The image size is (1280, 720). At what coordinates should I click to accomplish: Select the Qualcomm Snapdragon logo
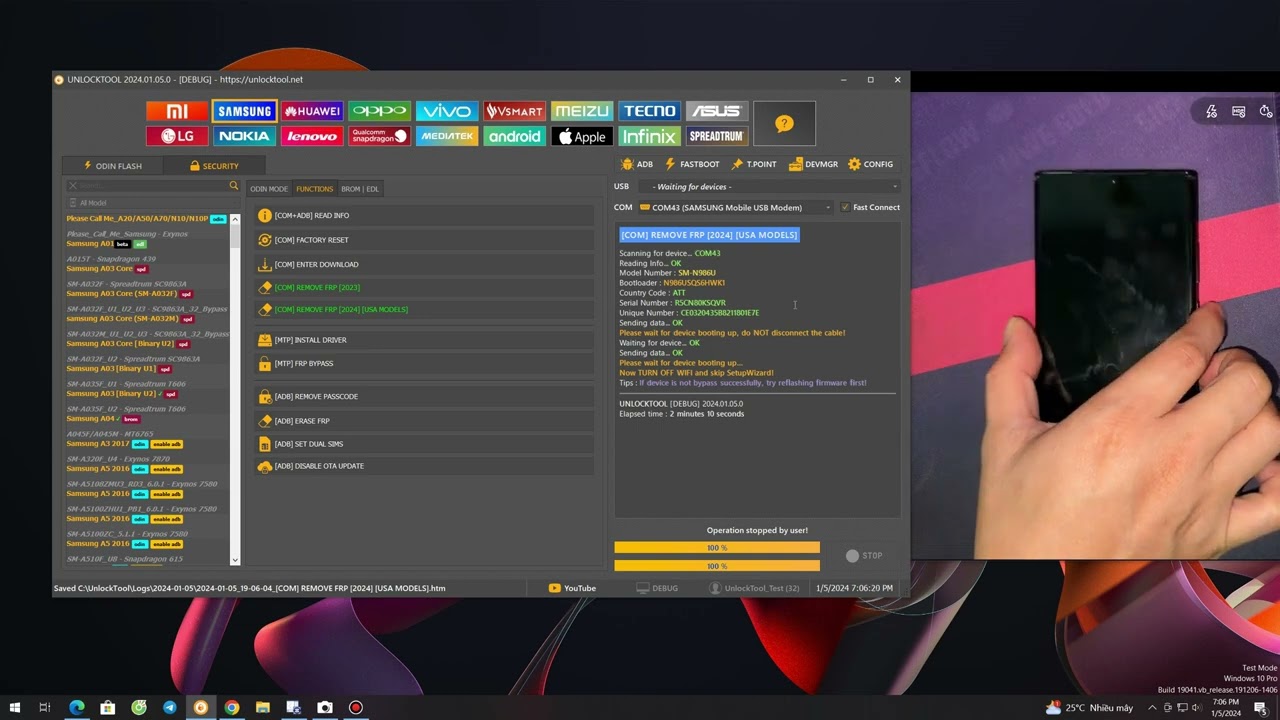coord(379,136)
